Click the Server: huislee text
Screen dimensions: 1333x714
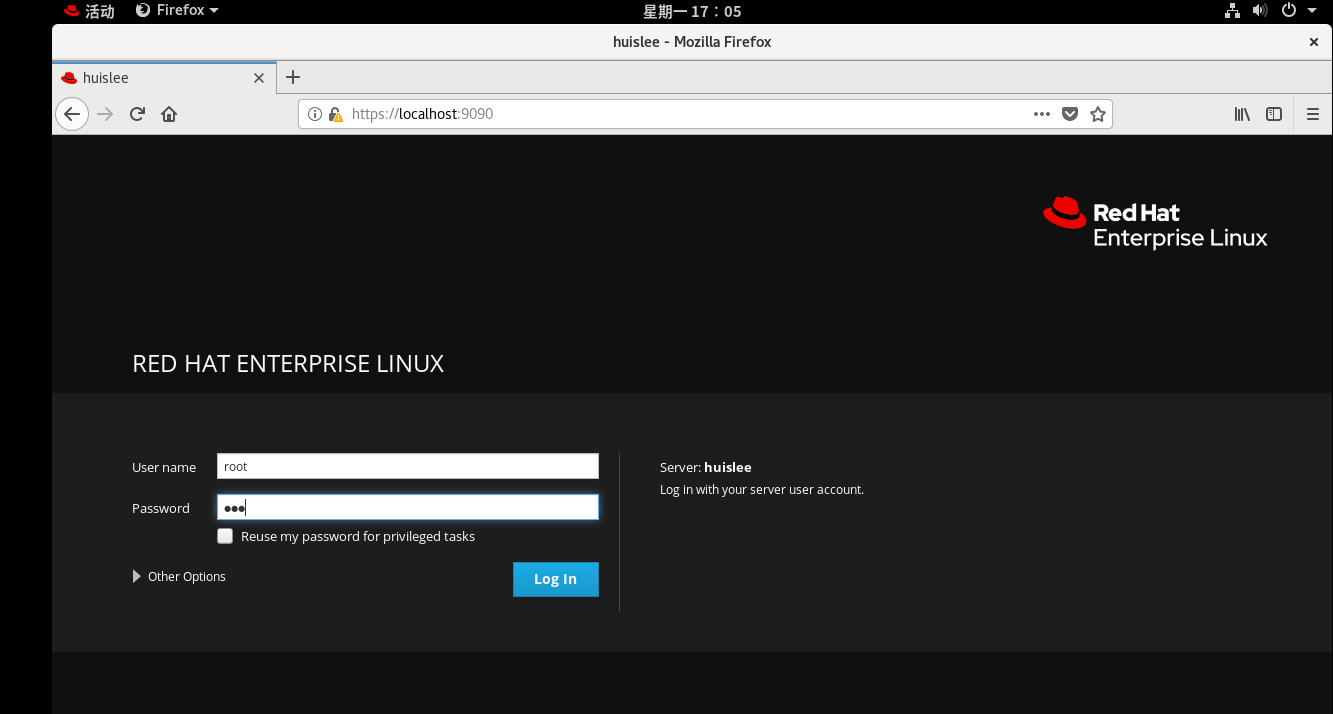click(706, 467)
